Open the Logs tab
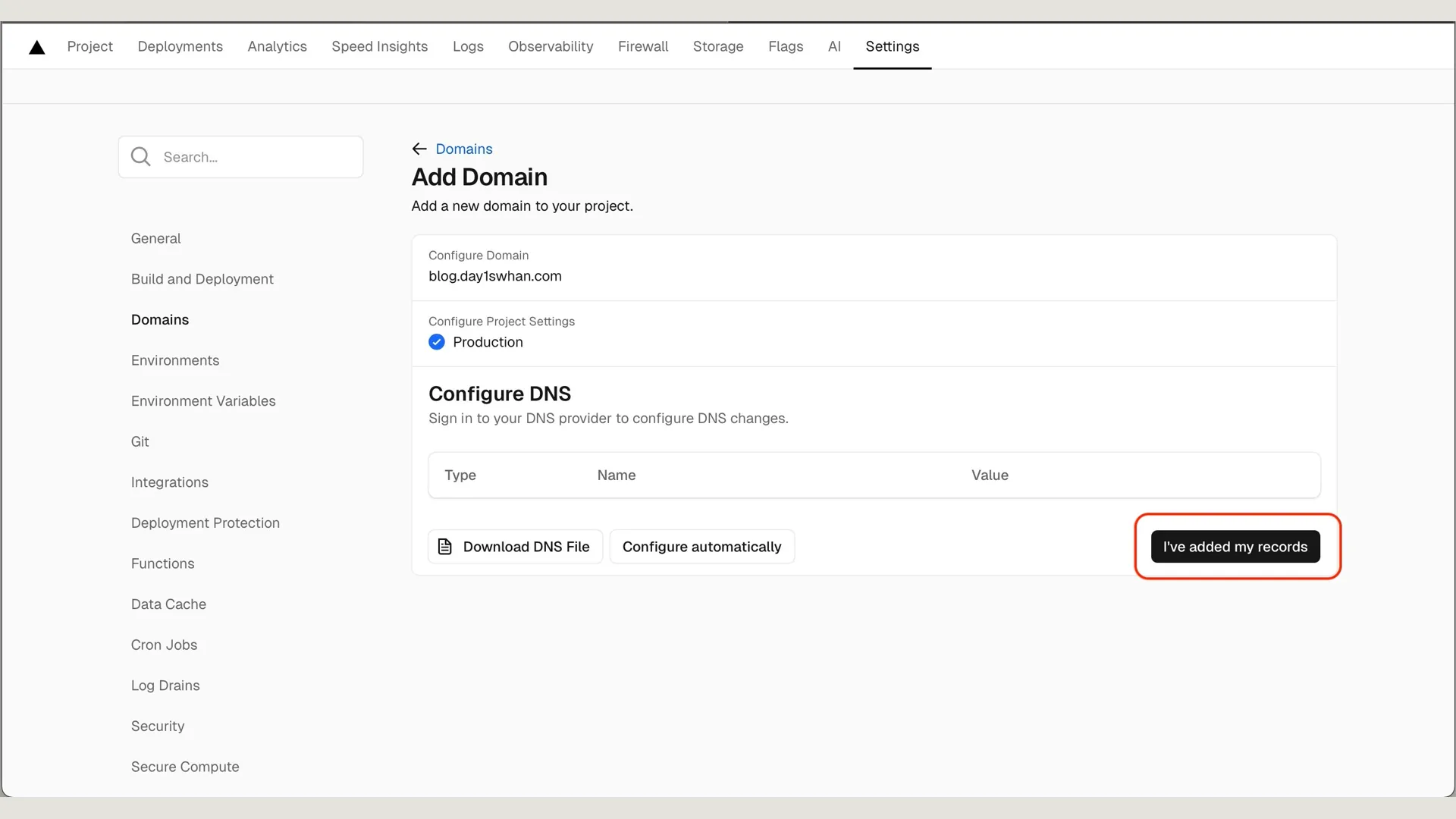Viewport: 1456px width, 819px height. click(468, 46)
